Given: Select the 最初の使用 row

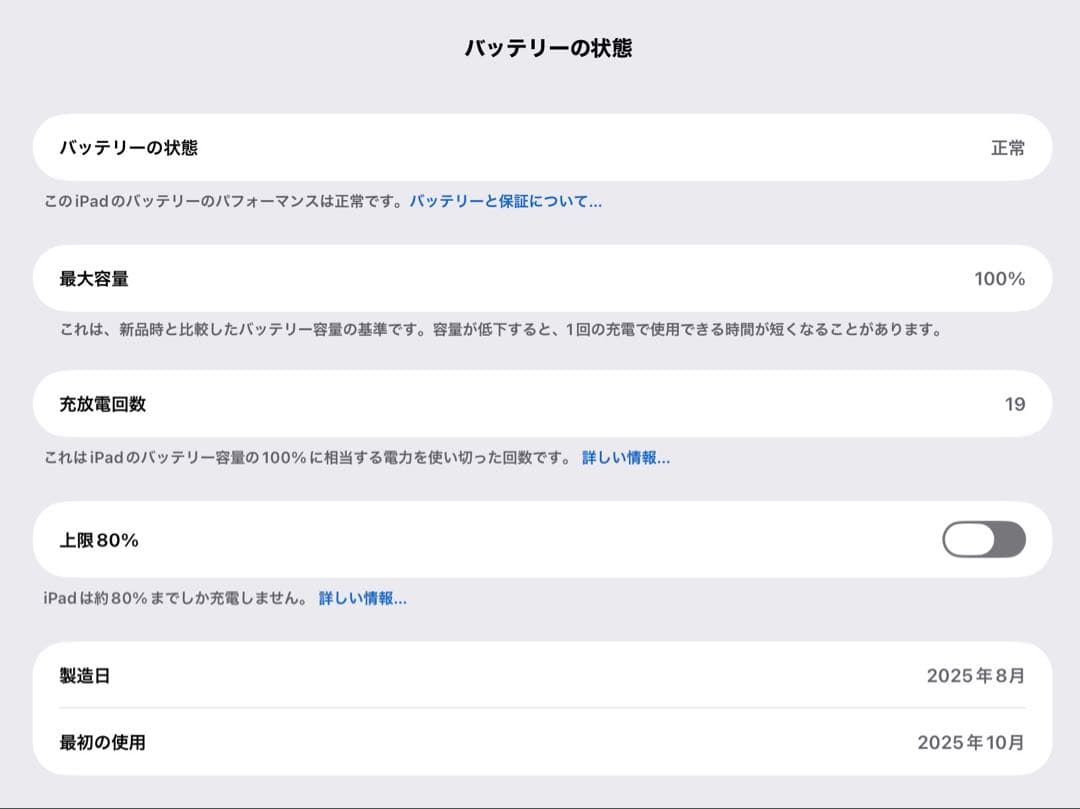Looking at the screenshot, I should pos(540,743).
